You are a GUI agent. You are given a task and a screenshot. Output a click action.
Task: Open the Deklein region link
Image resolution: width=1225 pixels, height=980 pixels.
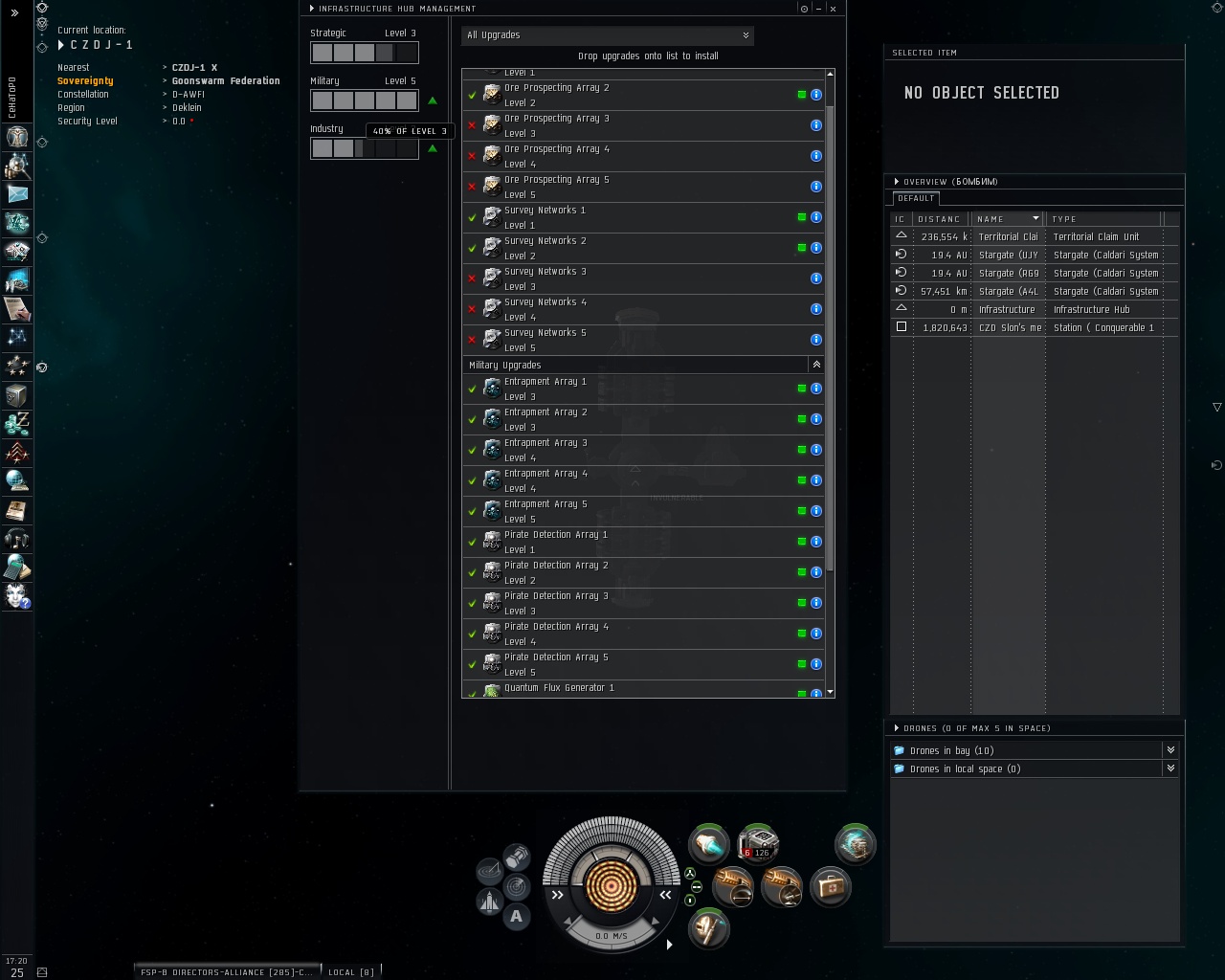pyautogui.click(x=187, y=108)
